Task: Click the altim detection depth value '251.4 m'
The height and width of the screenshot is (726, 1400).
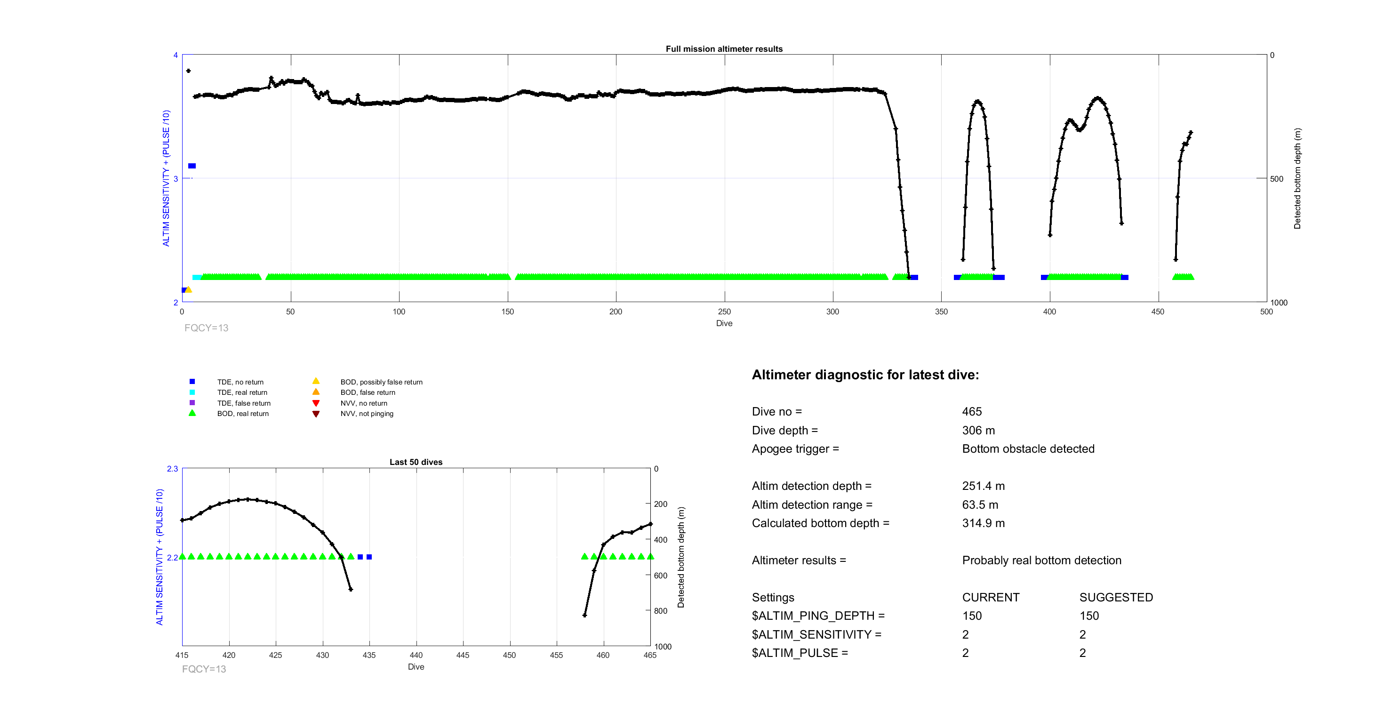Action: click(x=983, y=486)
